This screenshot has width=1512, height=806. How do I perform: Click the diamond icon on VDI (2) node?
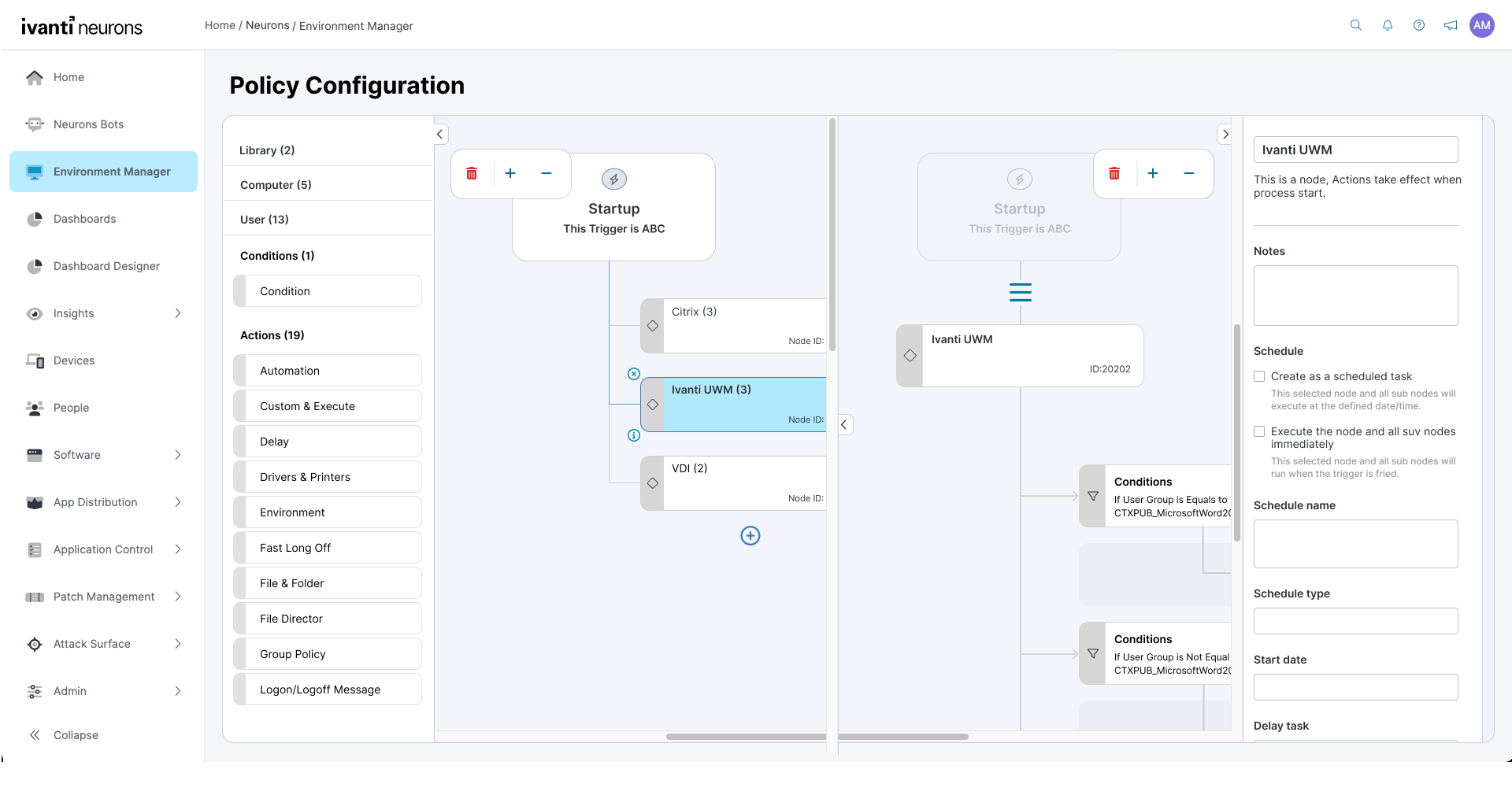(x=653, y=483)
